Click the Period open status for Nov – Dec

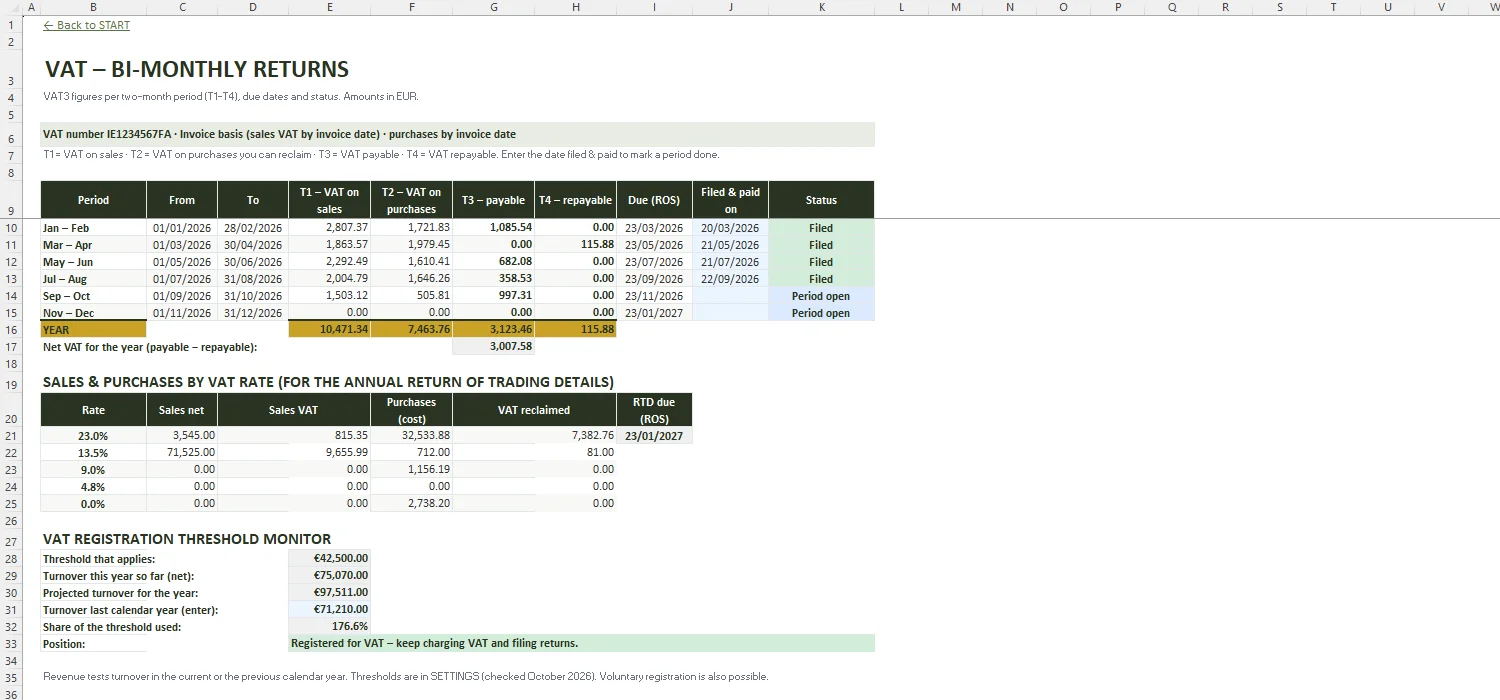point(821,313)
